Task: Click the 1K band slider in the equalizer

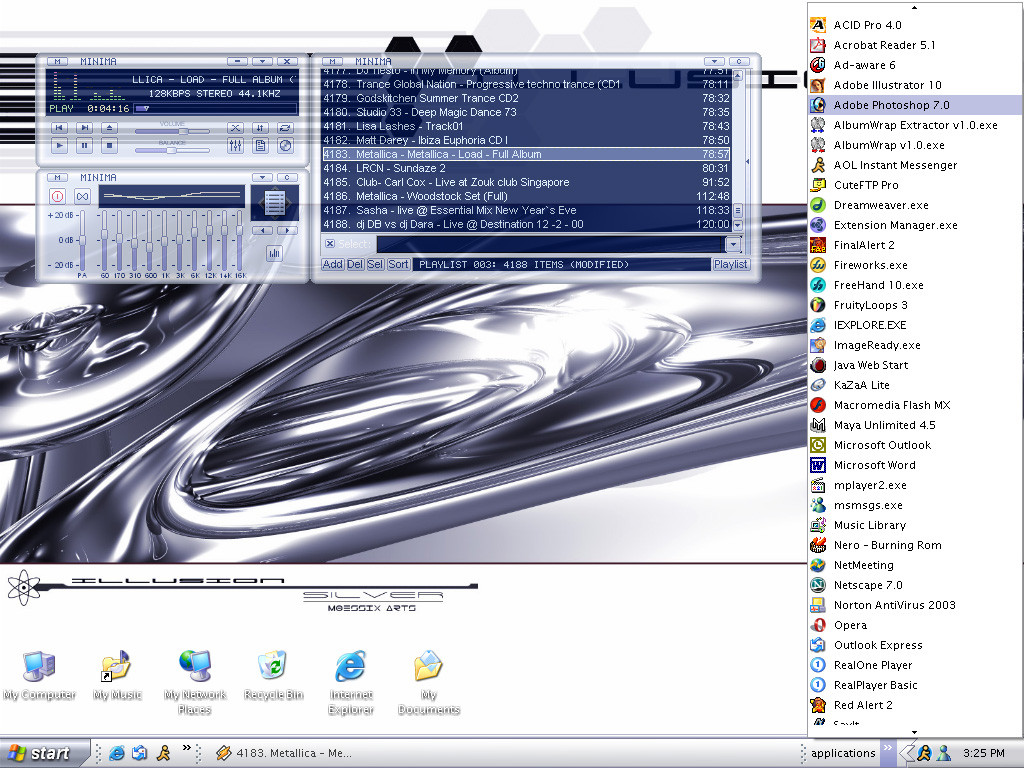Action: point(165,240)
